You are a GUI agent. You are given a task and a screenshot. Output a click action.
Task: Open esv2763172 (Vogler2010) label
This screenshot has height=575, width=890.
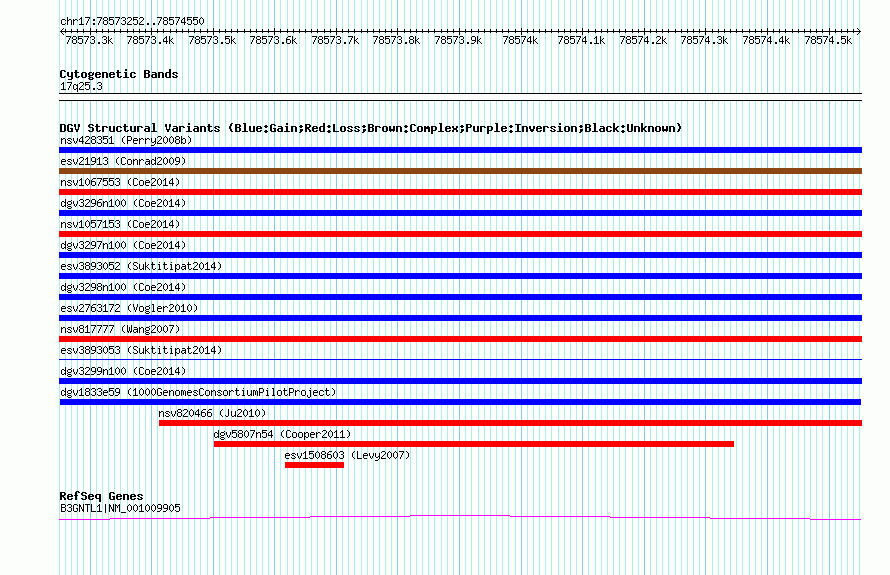129,308
